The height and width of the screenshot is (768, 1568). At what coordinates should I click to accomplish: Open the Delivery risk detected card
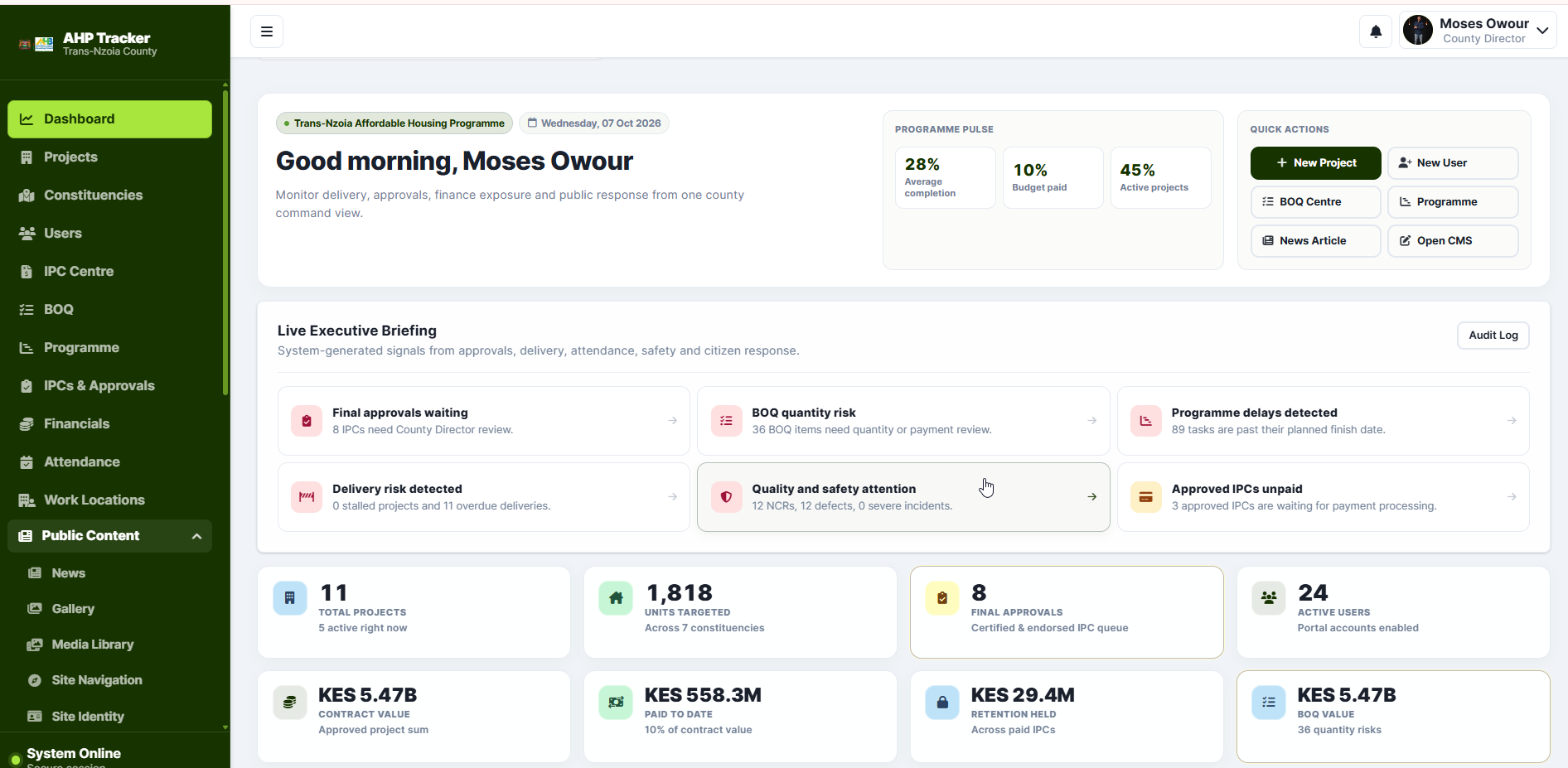pyautogui.click(x=484, y=497)
